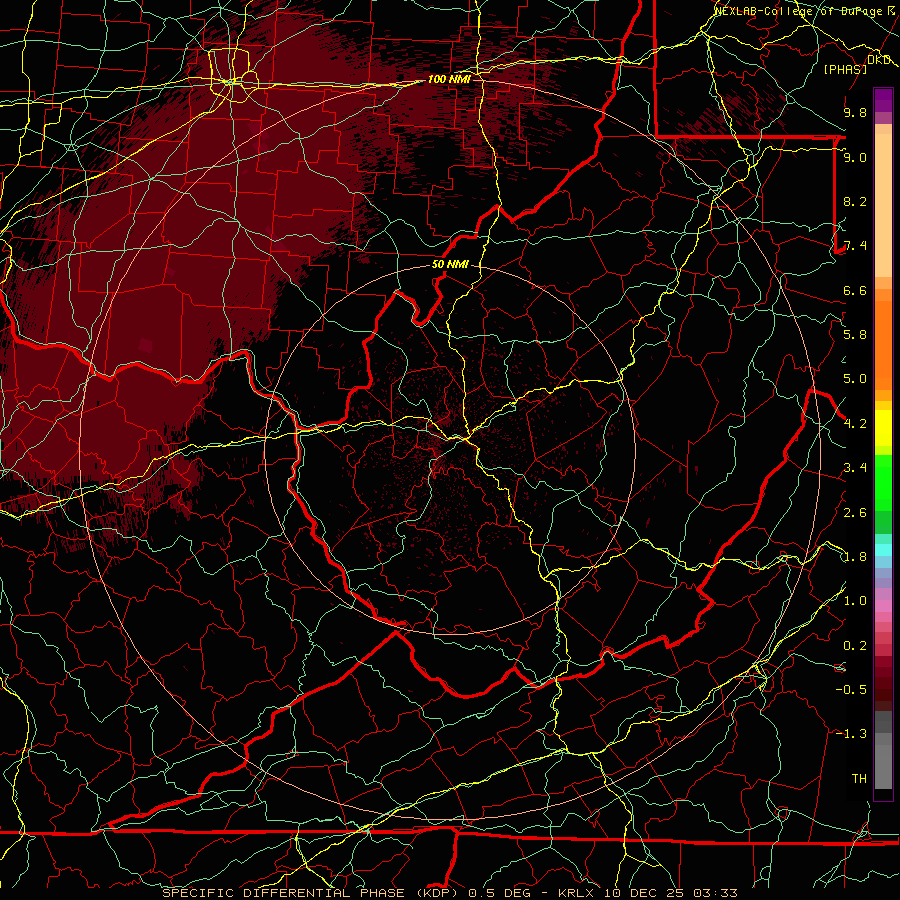
Task: Click the bottom KDP product caption line
Action: pos(450,893)
